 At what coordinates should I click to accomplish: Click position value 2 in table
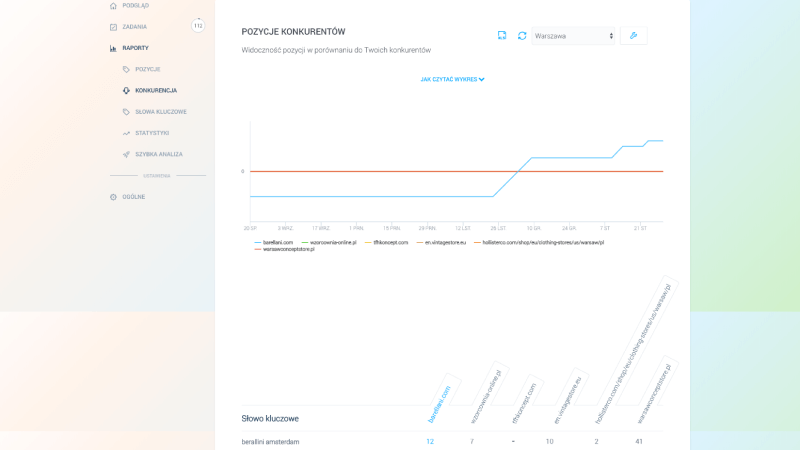point(596,442)
